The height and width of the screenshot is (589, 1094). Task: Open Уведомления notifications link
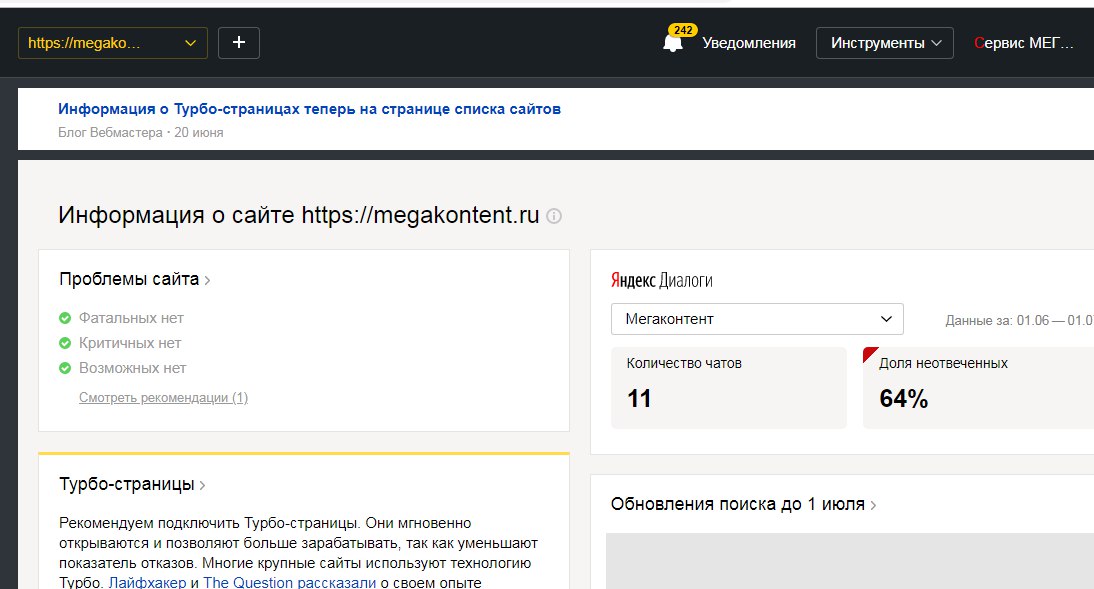pos(749,43)
